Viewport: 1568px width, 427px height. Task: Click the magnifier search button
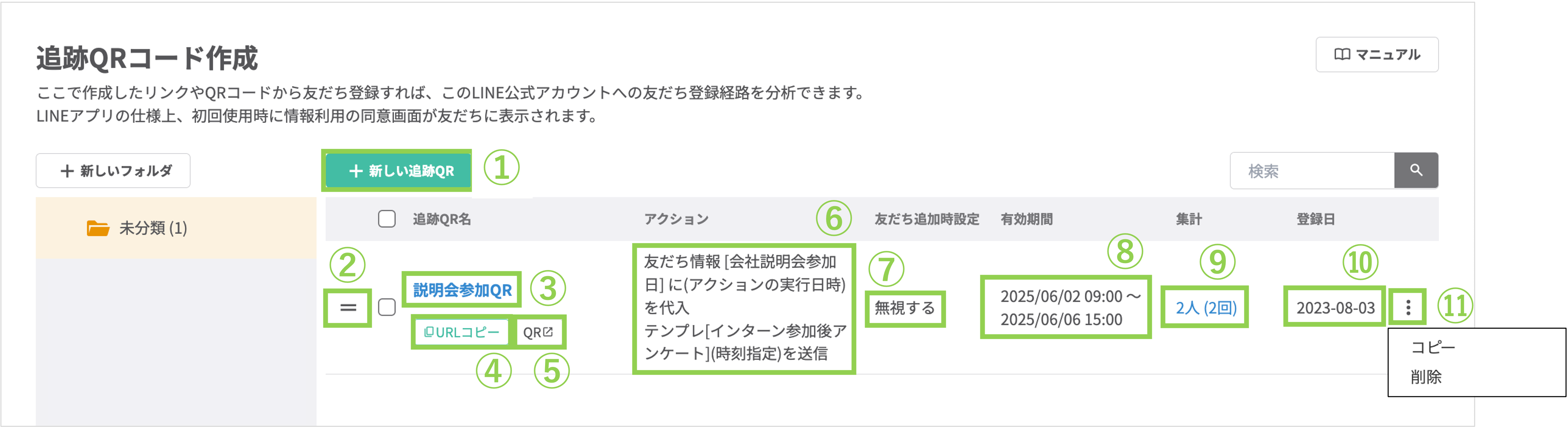point(1416,171)
